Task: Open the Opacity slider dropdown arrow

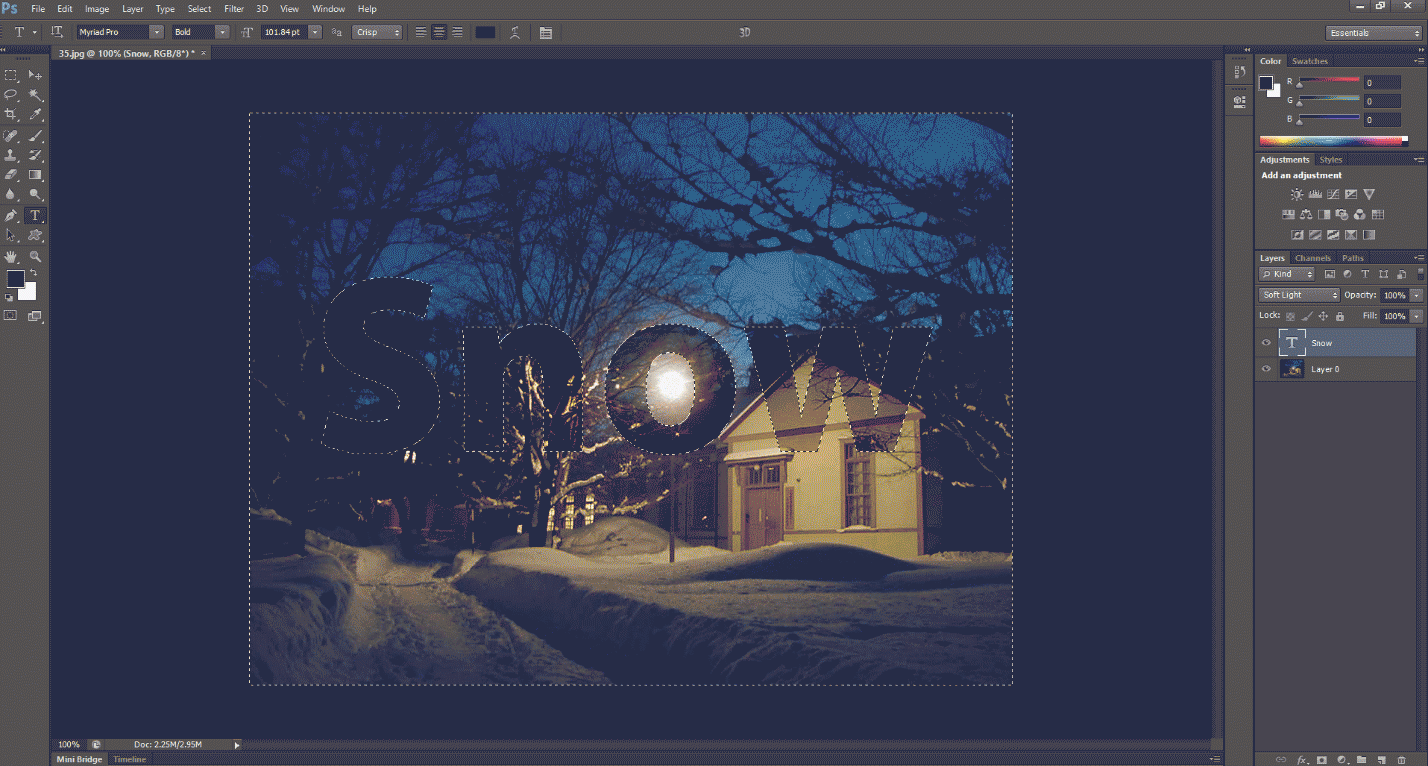Action: click(x=1416, y=295)
